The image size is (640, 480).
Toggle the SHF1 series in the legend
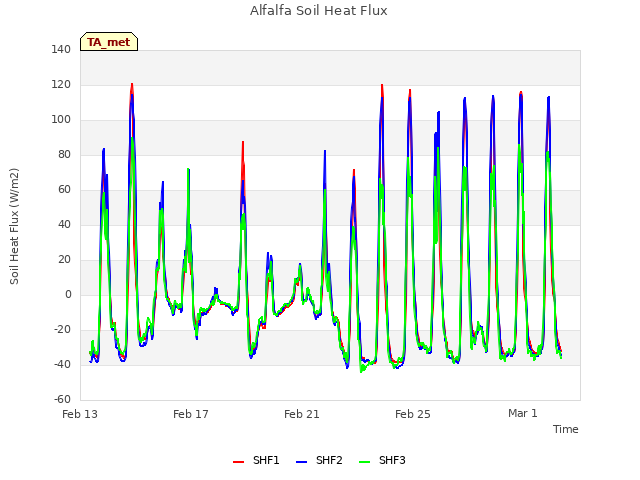256,460
